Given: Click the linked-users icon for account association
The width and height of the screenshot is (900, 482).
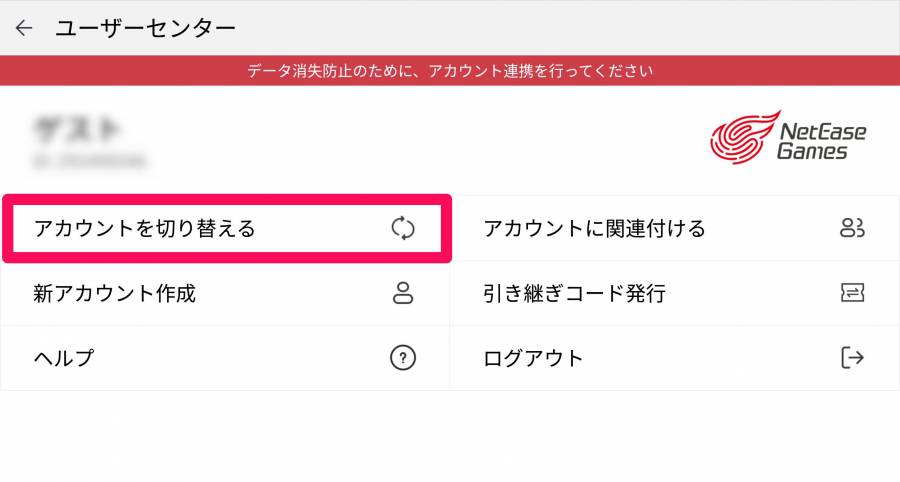Looking at the screenshot, I should (852, 228).
